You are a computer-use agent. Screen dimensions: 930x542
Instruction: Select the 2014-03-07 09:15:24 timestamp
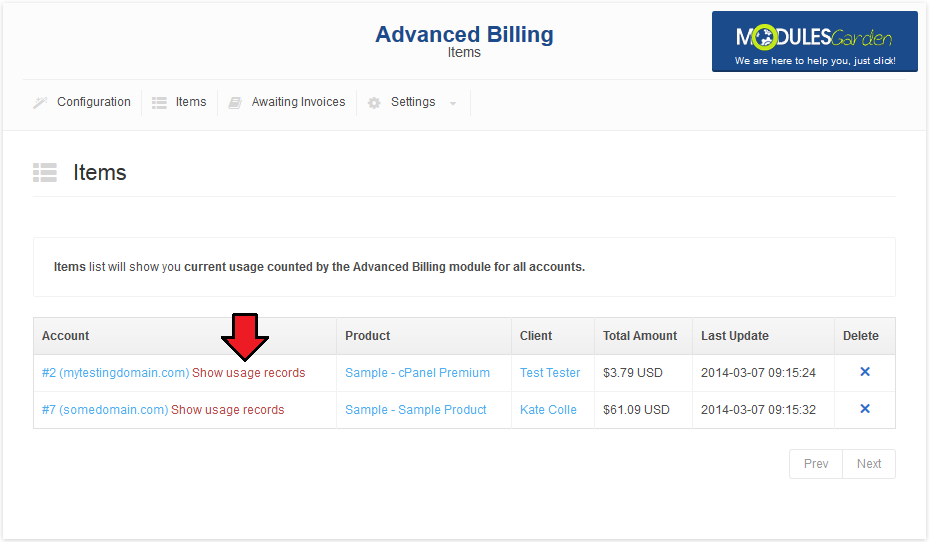tap(759, 373)
